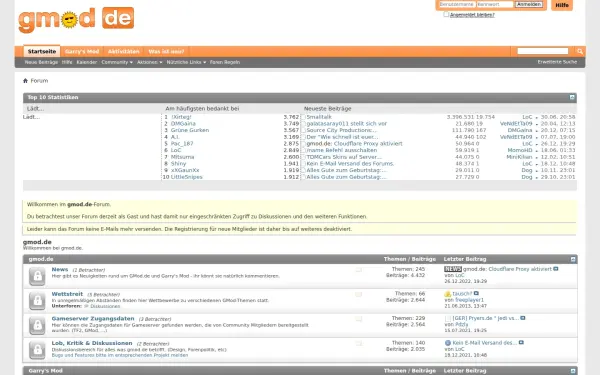Open dropdown arrow for DMGaina on Source City row
This screenshot has height=375, width=600.
click(536, 131)
